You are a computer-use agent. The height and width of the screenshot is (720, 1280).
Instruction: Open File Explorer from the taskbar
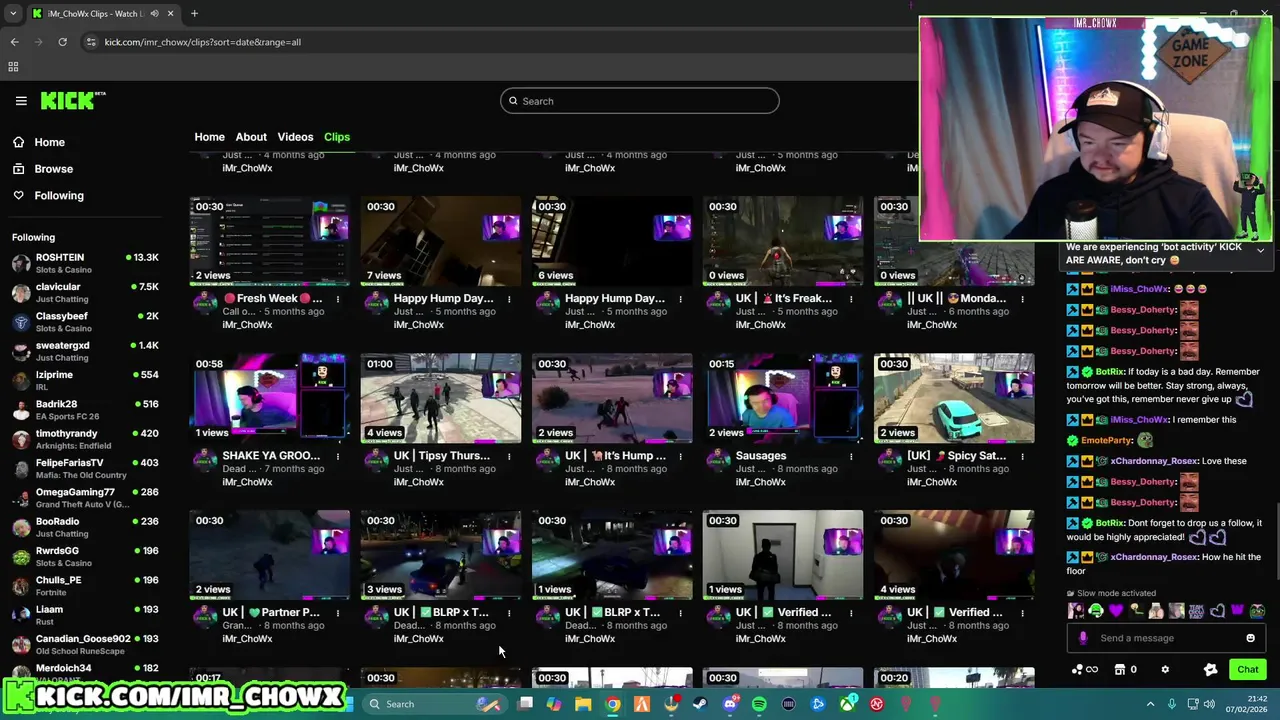pyautogui.click(x=583, y=704)
